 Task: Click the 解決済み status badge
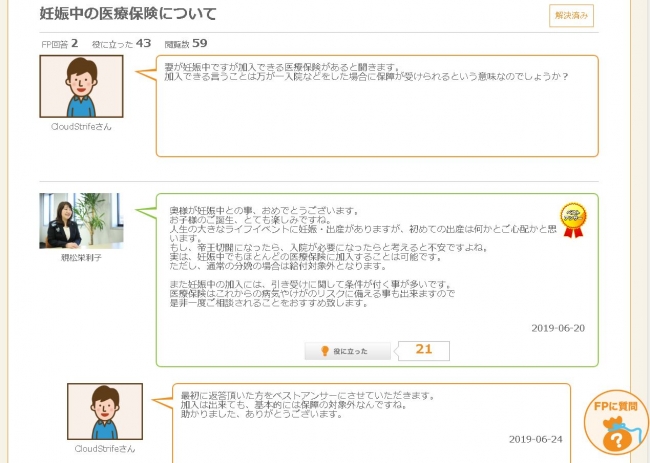click(571, 16)
